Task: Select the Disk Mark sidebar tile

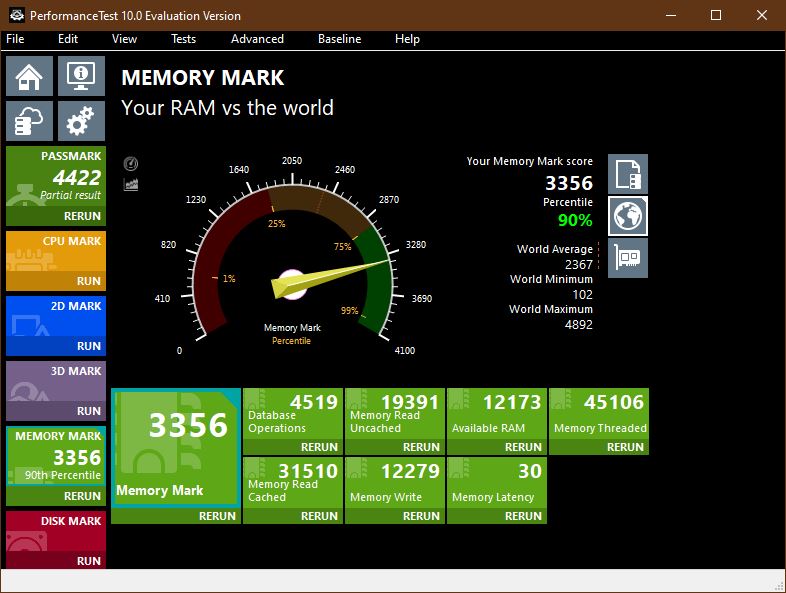Action: [56, 531]
